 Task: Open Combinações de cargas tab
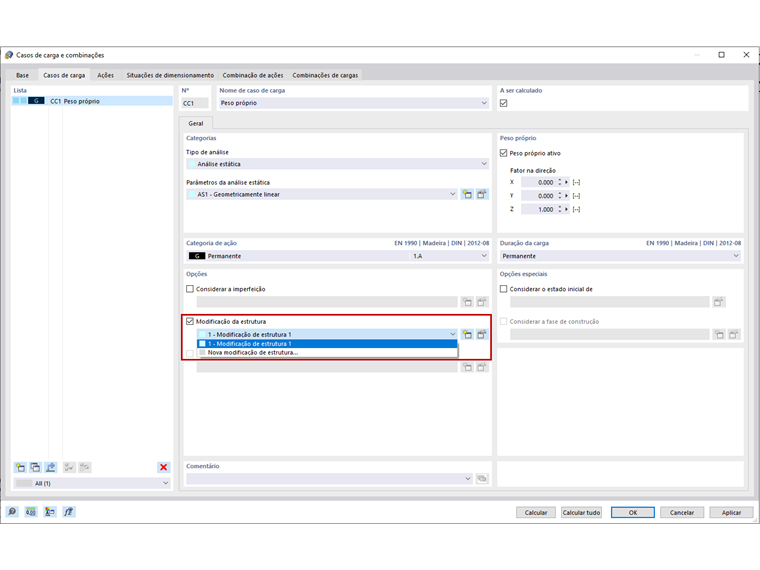click(x=325, y=75)
